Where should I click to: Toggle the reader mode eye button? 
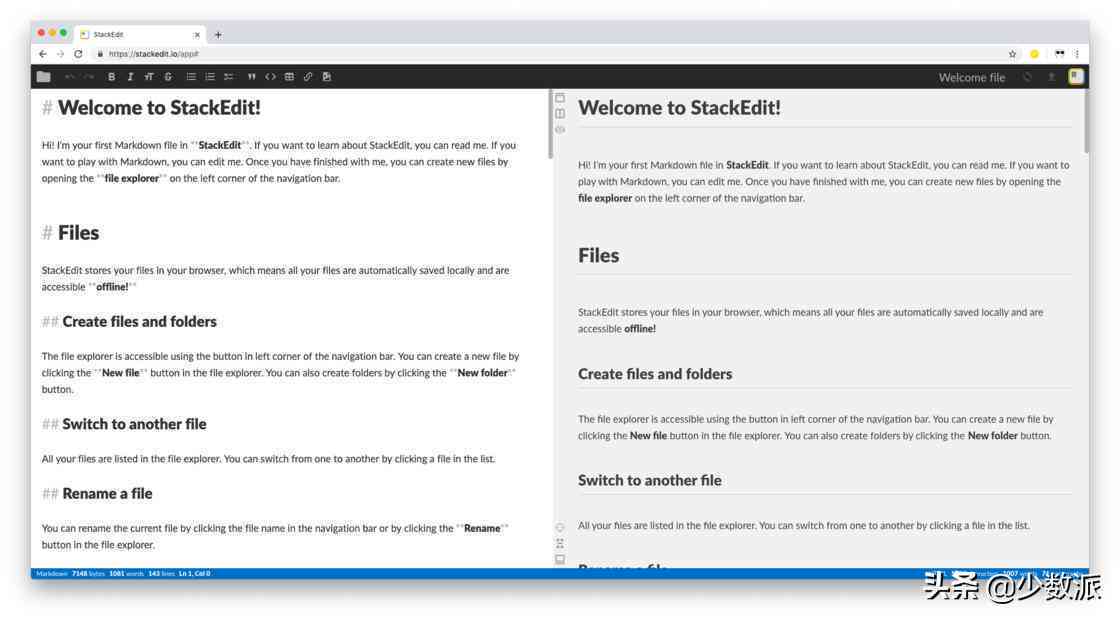[x=560, y=129]
